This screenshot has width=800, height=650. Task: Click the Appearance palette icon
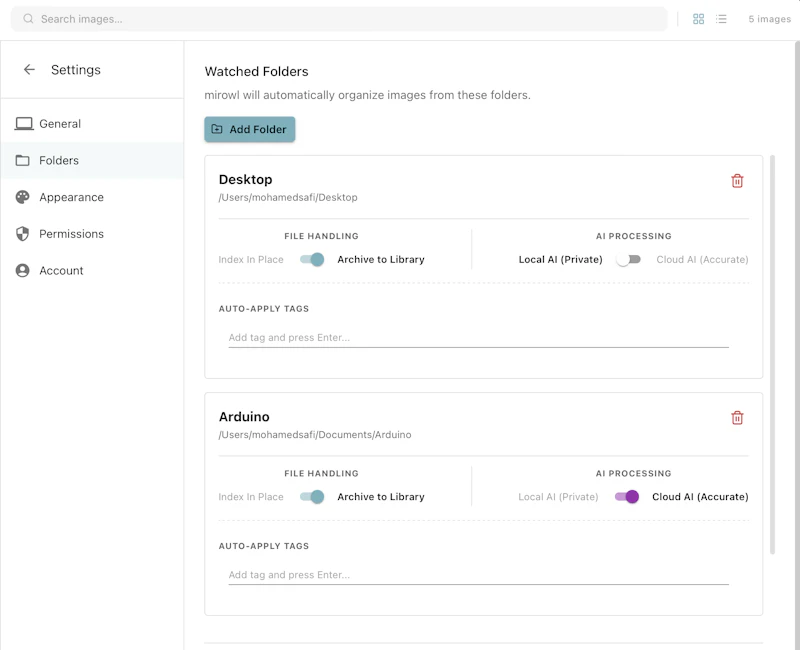22,197
